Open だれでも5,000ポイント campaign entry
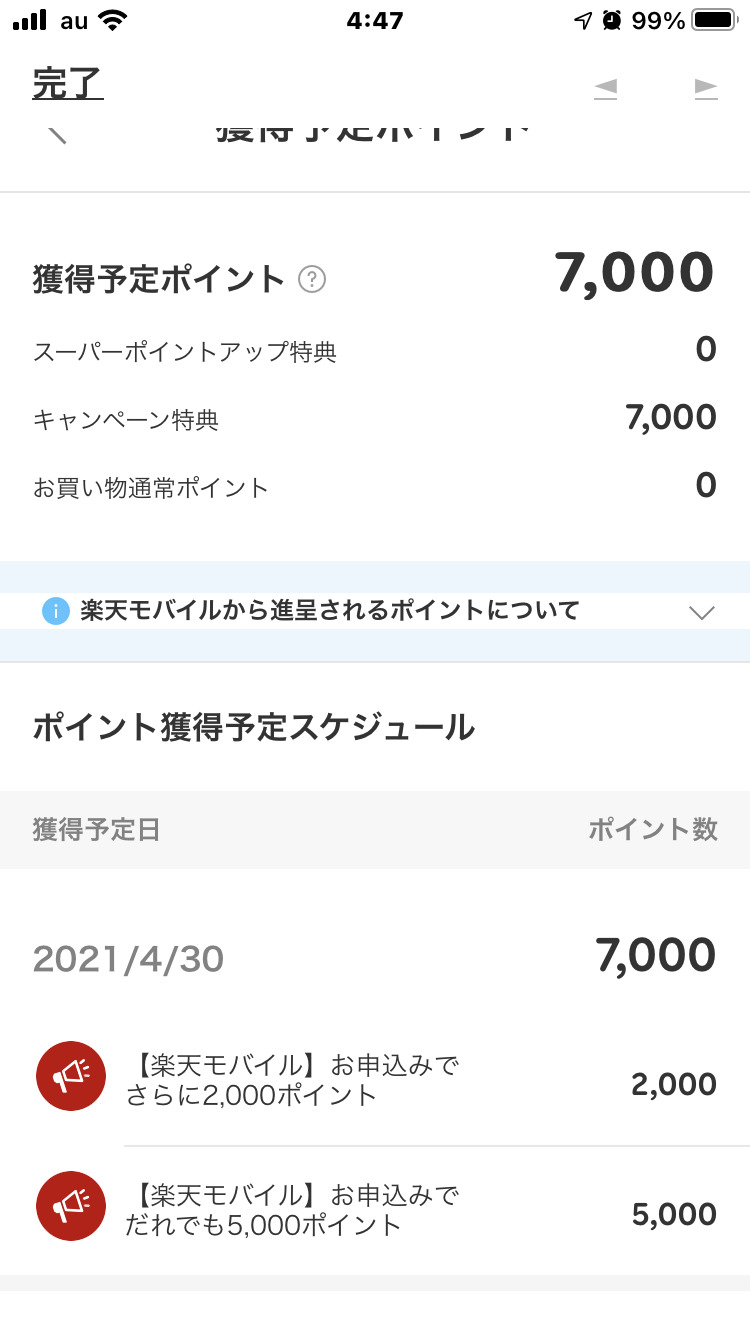The height and width of the screenshot is (1334, 750). (x=292, y=1210)
